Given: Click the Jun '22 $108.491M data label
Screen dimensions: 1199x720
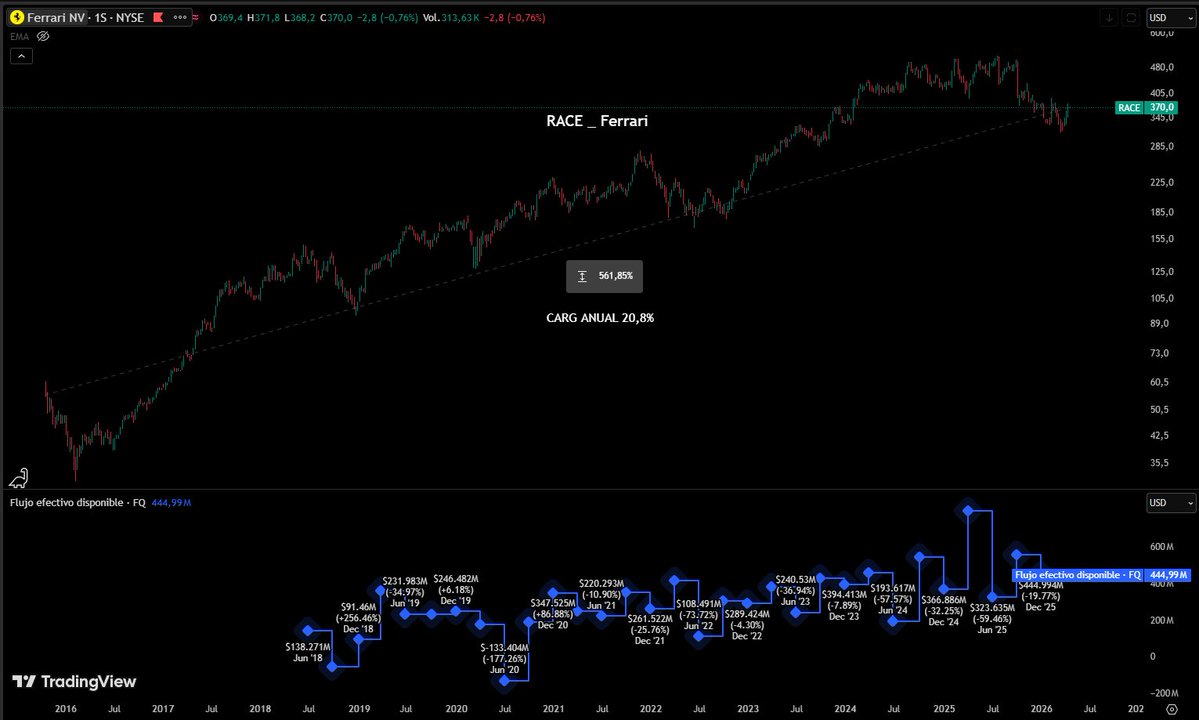Looking at the screenshot, I should coord(698,615).
